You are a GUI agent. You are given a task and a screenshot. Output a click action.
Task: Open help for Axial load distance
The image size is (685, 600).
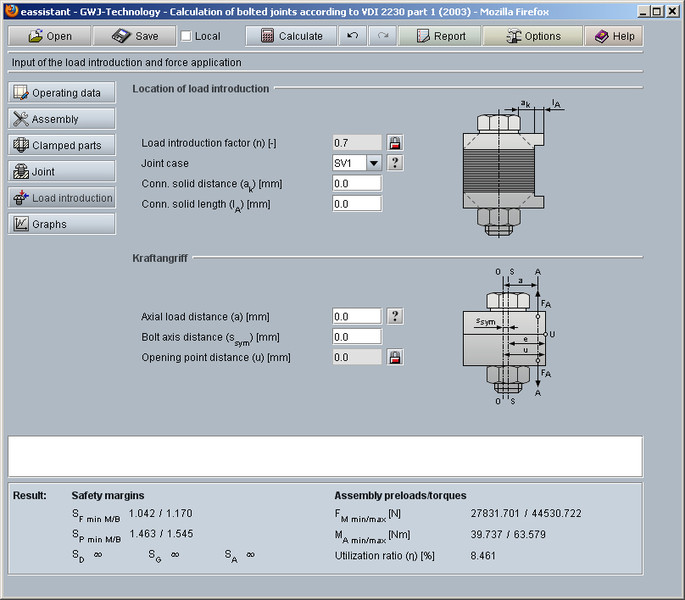click(395, 316)
